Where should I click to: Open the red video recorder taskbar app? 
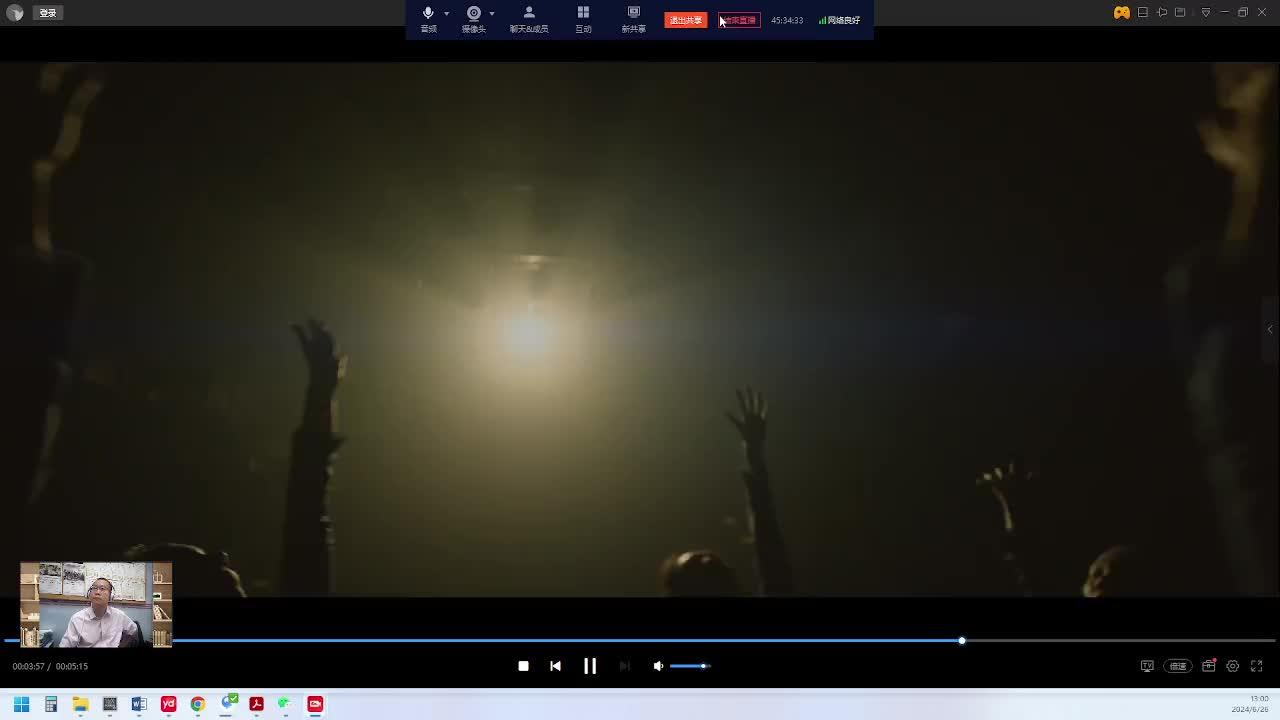pyautogui.click(x=315, y=704)
